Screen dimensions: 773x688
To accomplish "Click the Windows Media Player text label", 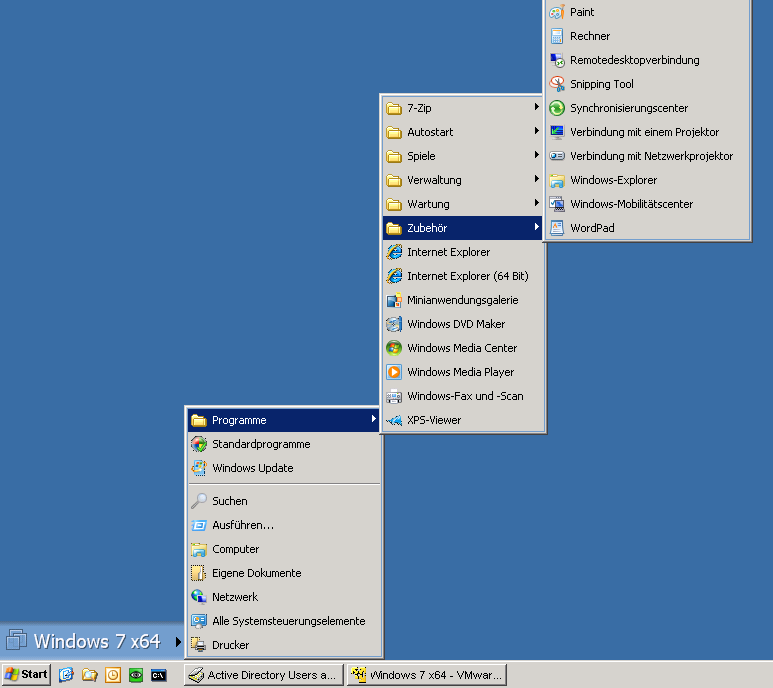I will 460,372.
